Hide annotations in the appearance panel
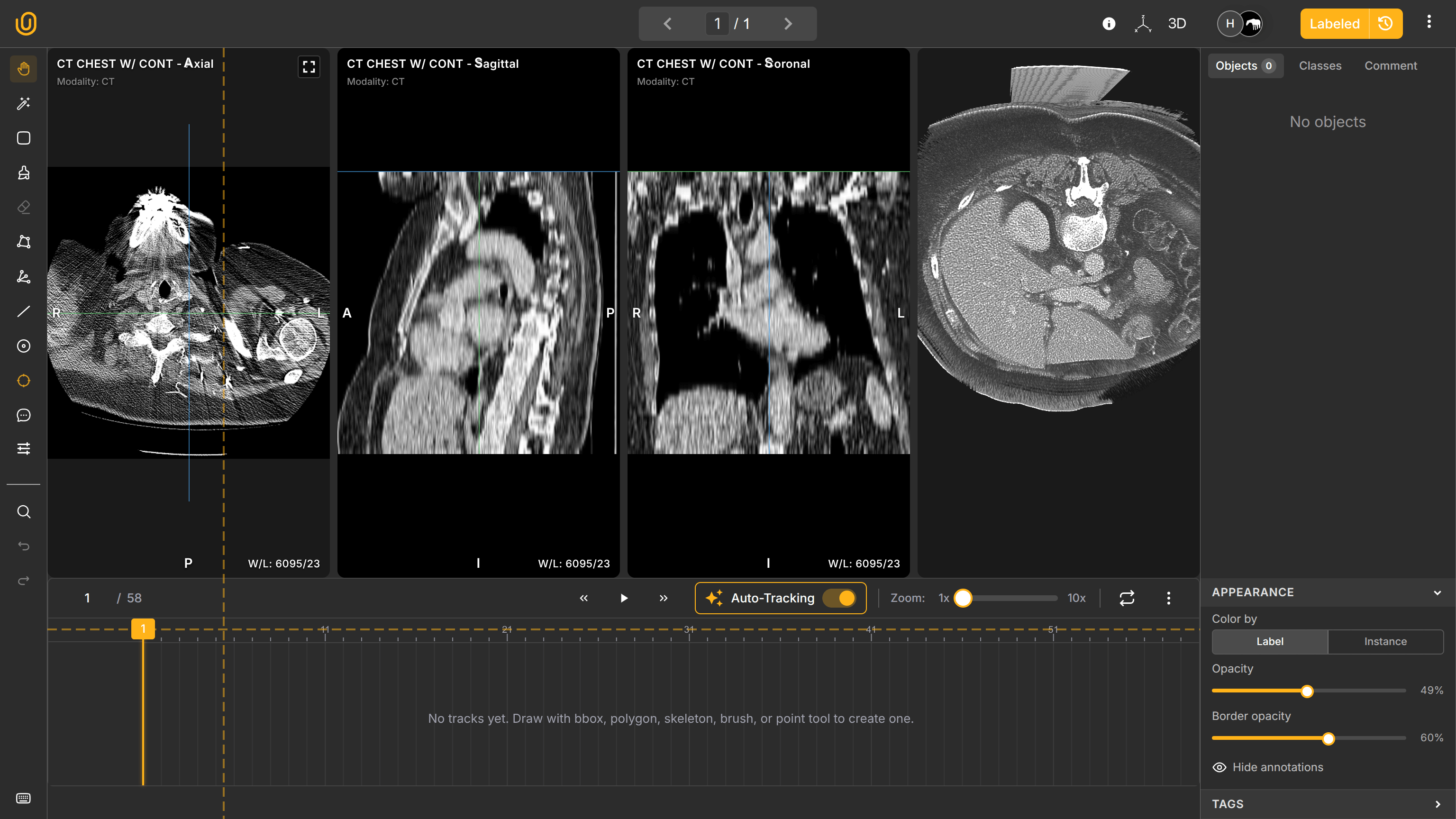Viewport: 1456px width, 819px height. point(1268,767)
